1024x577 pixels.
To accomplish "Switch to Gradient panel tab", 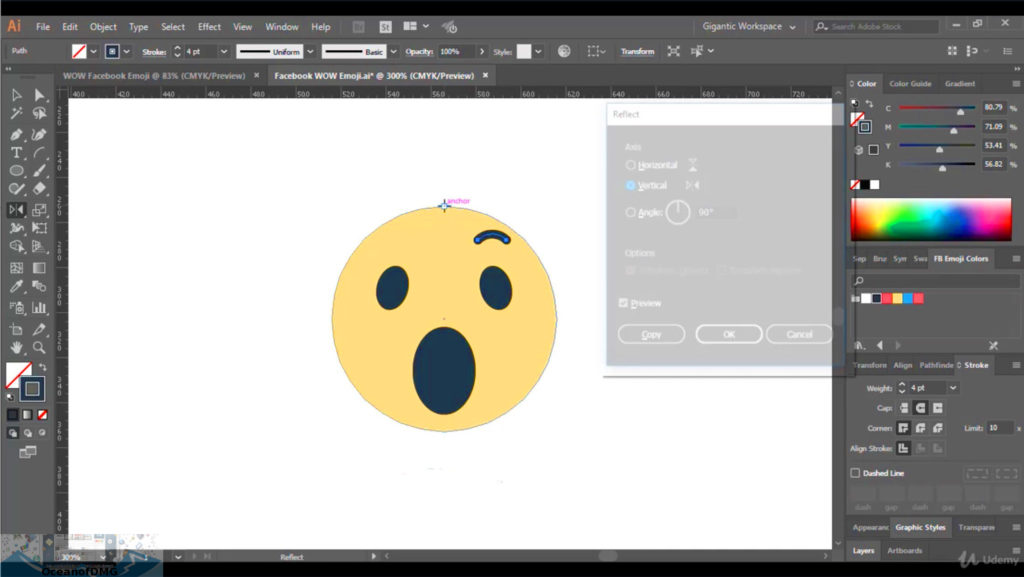I will (959, 84).
